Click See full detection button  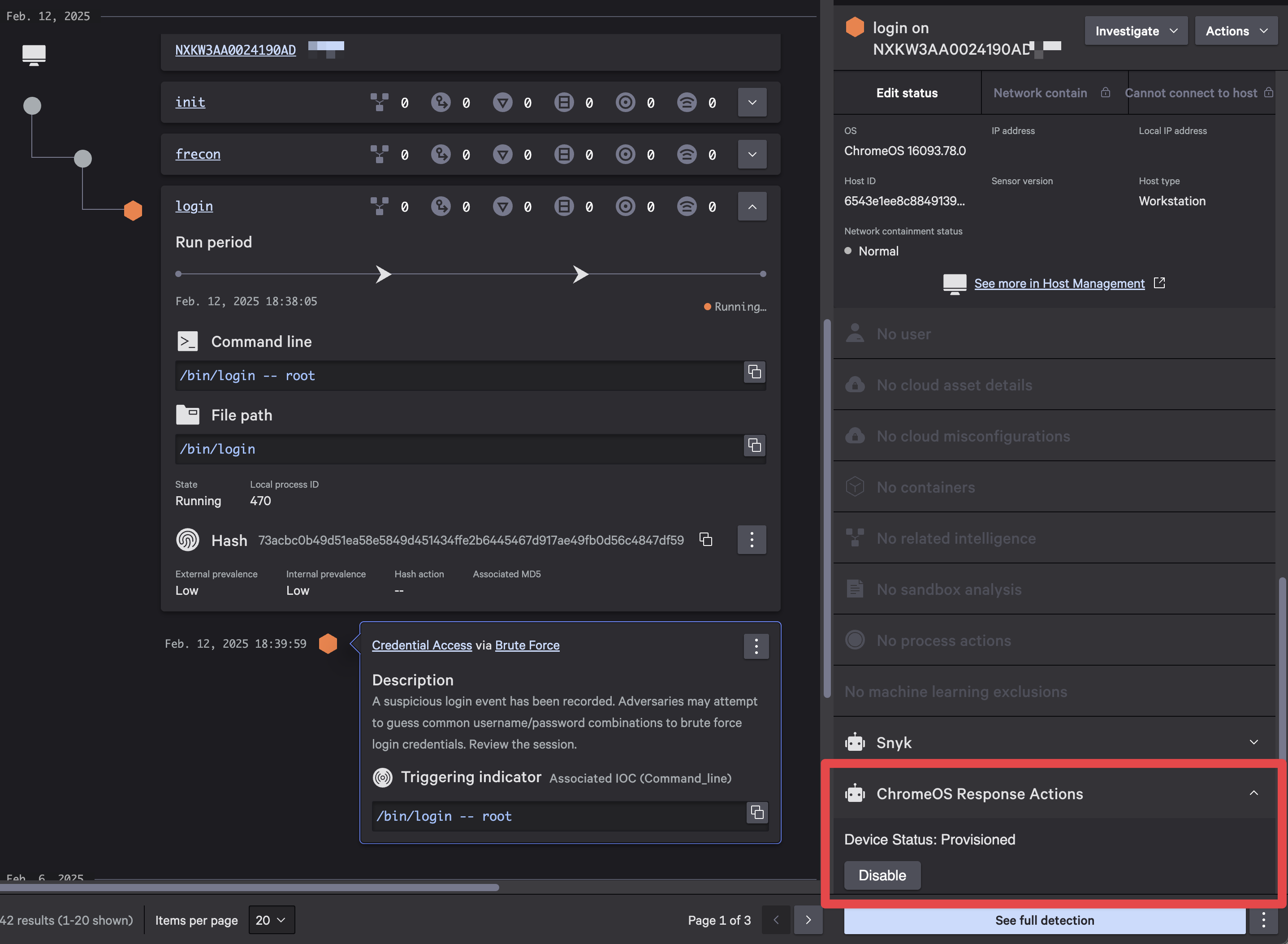(1045, 920)
